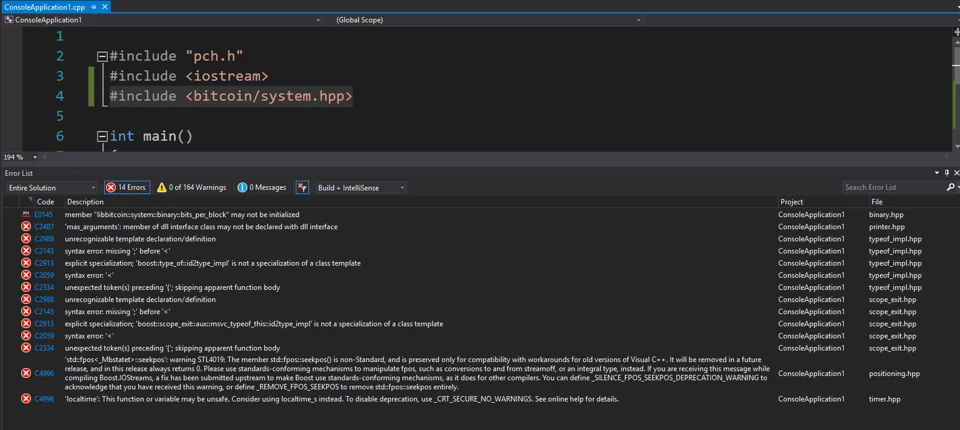Click the editor split window icon
Viewport: 960px width, 430px height.
956,32
